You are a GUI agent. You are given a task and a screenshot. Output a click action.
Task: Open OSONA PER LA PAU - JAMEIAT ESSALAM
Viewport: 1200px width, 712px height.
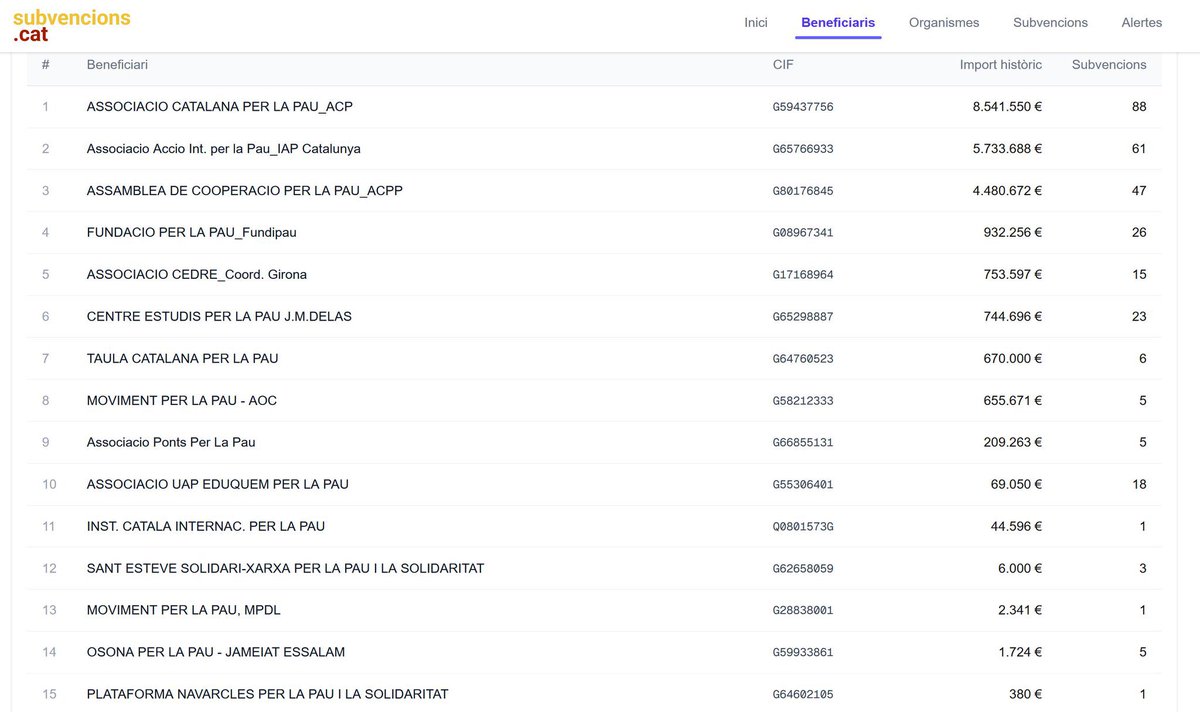(x=216, y=652)
